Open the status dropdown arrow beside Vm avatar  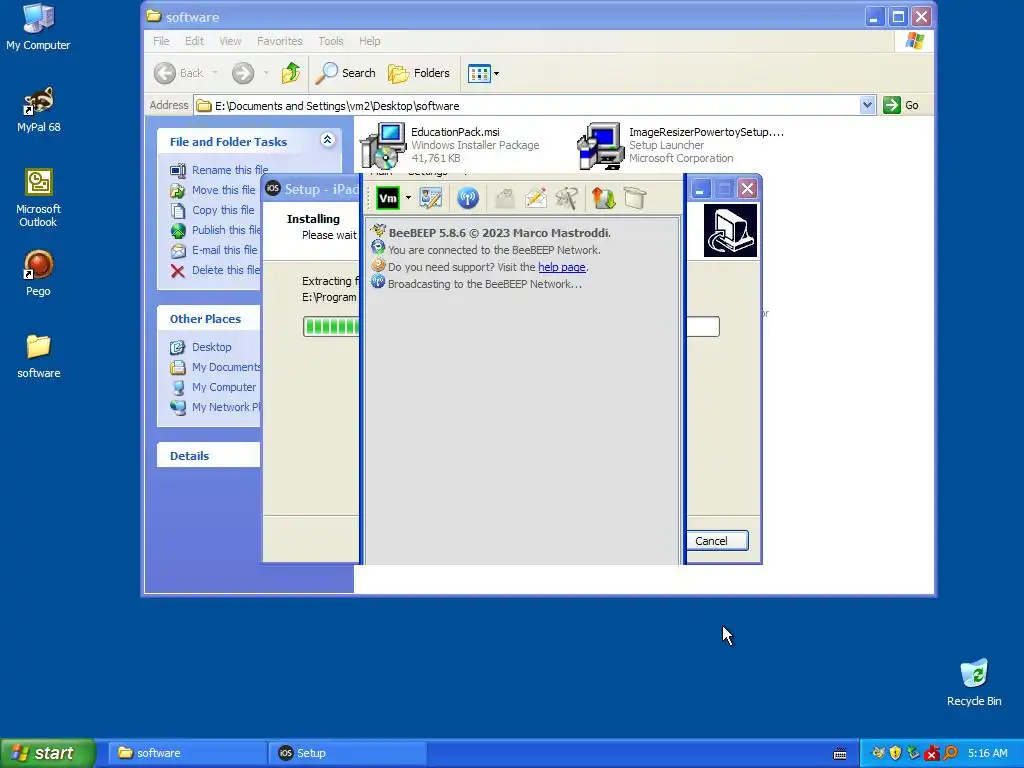(x=408, y=199)
